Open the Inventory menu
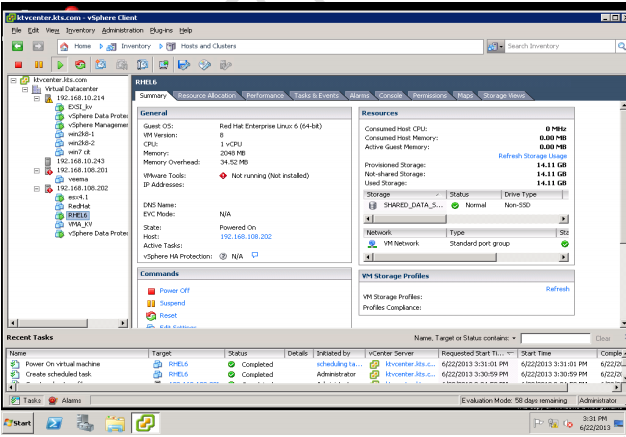This screenshot has height=437, width=626. click(80, 30)
